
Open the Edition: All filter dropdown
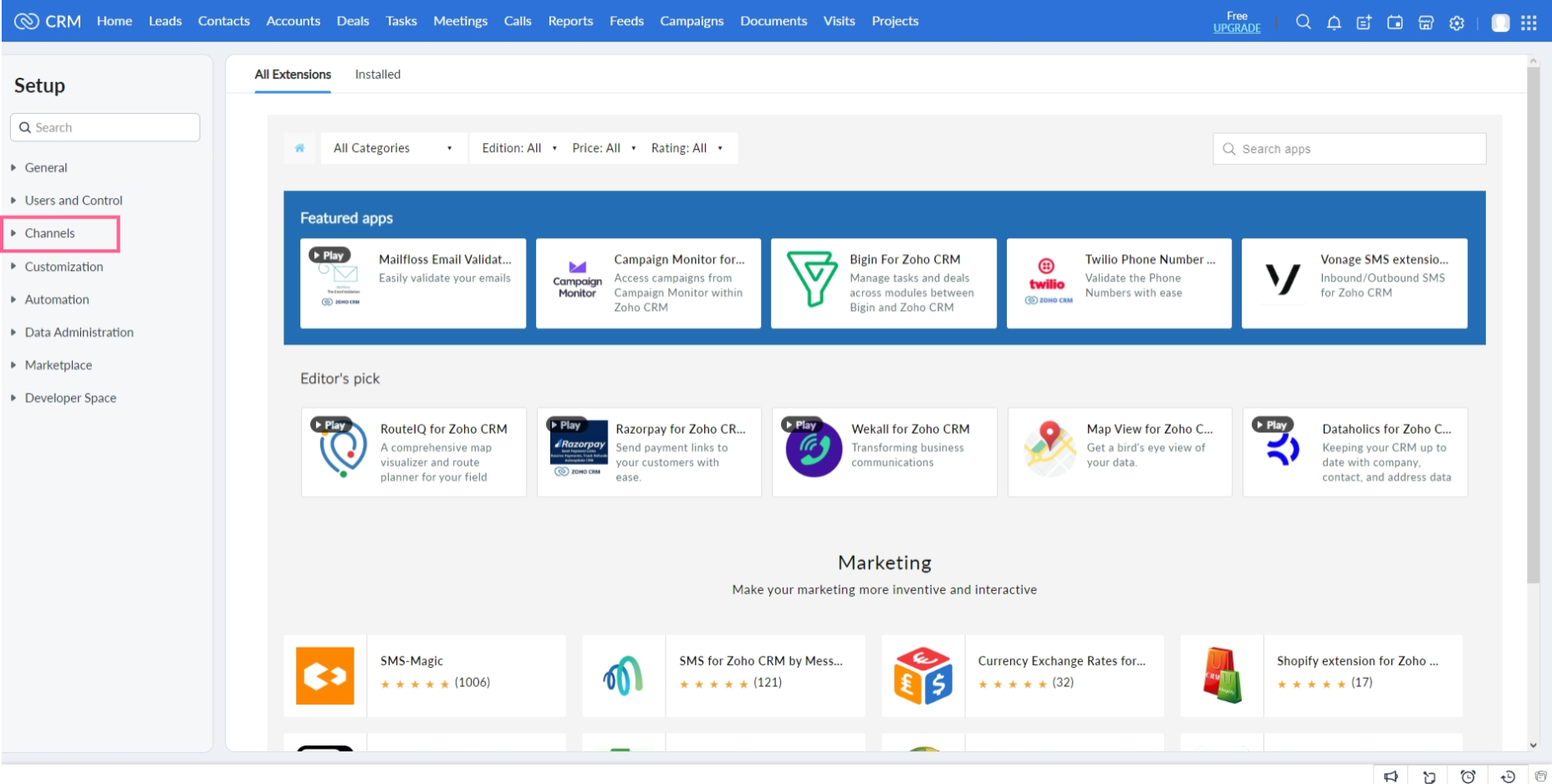pyautogui.click(x=519, y=148)
